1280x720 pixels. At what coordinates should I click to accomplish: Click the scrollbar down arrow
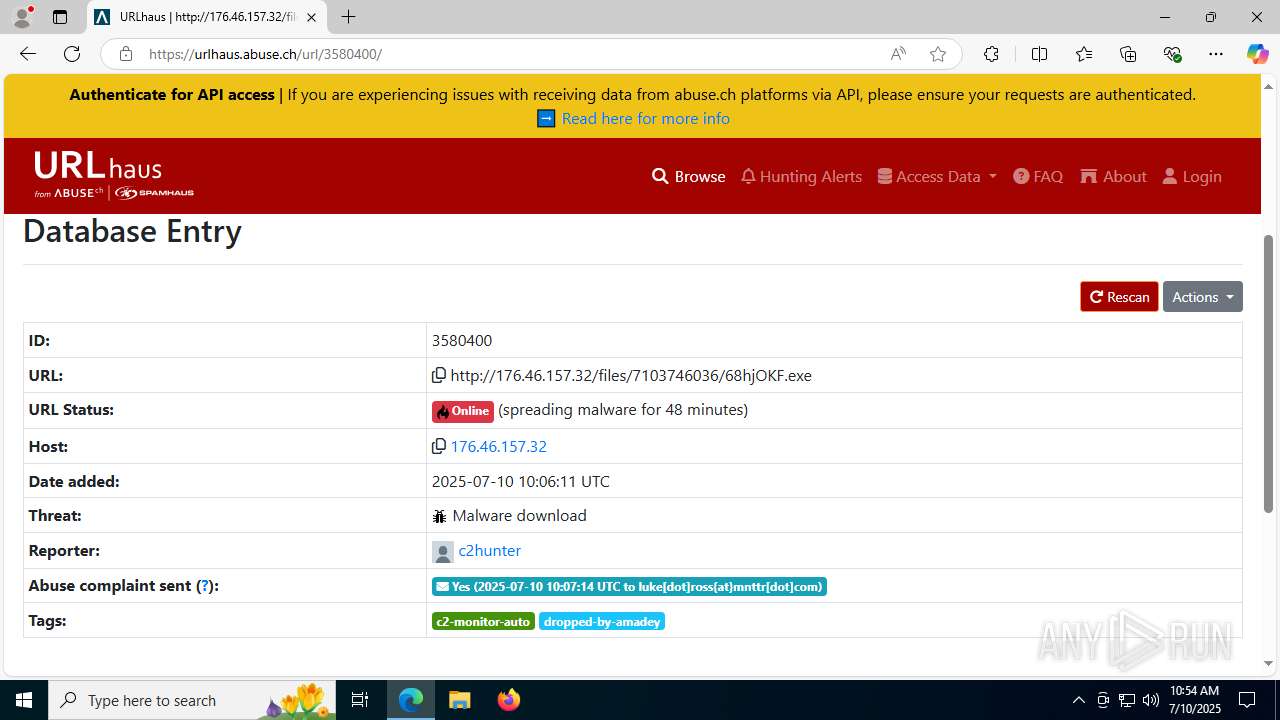click(x=1269, y=663)
